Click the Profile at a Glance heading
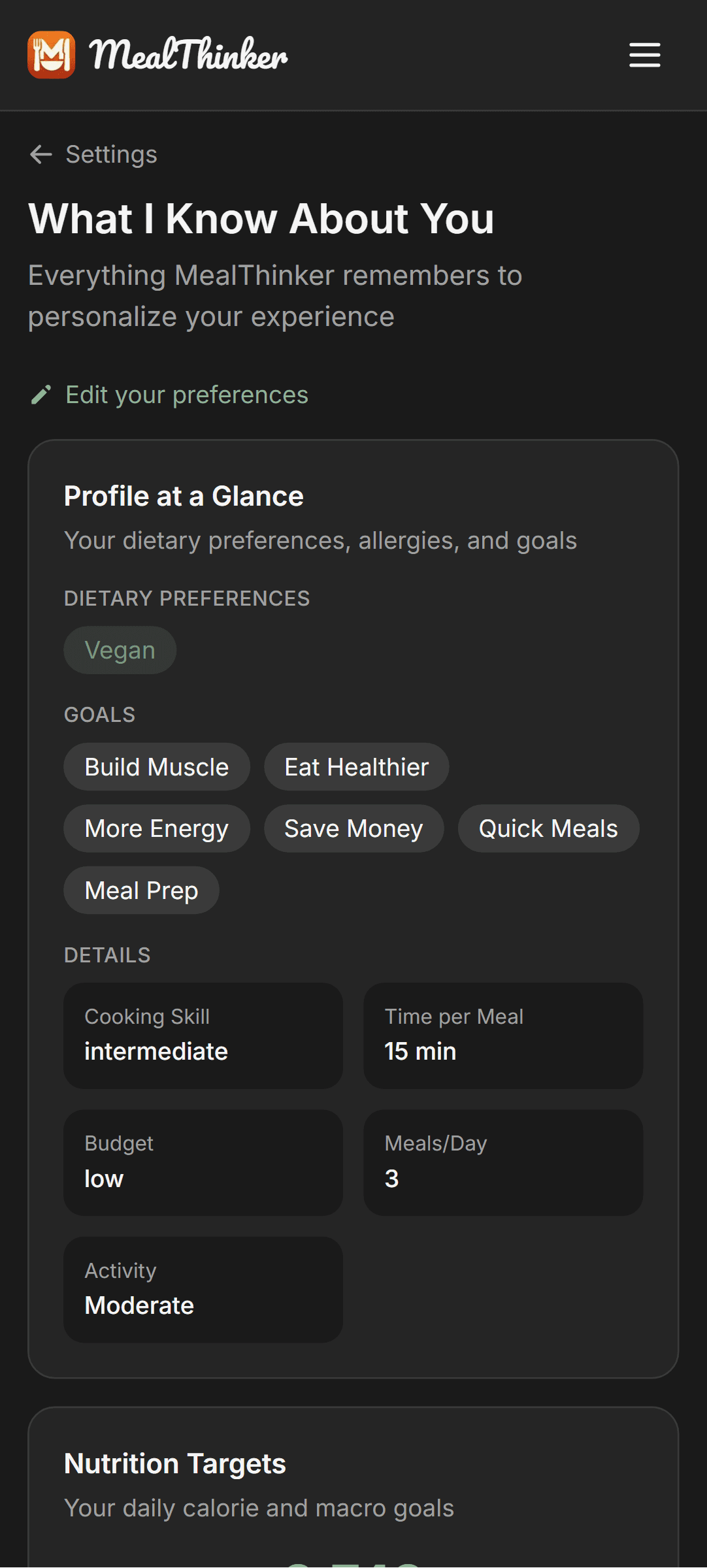The width and height of the screenshot is (707, 1568). coord(184,496)
